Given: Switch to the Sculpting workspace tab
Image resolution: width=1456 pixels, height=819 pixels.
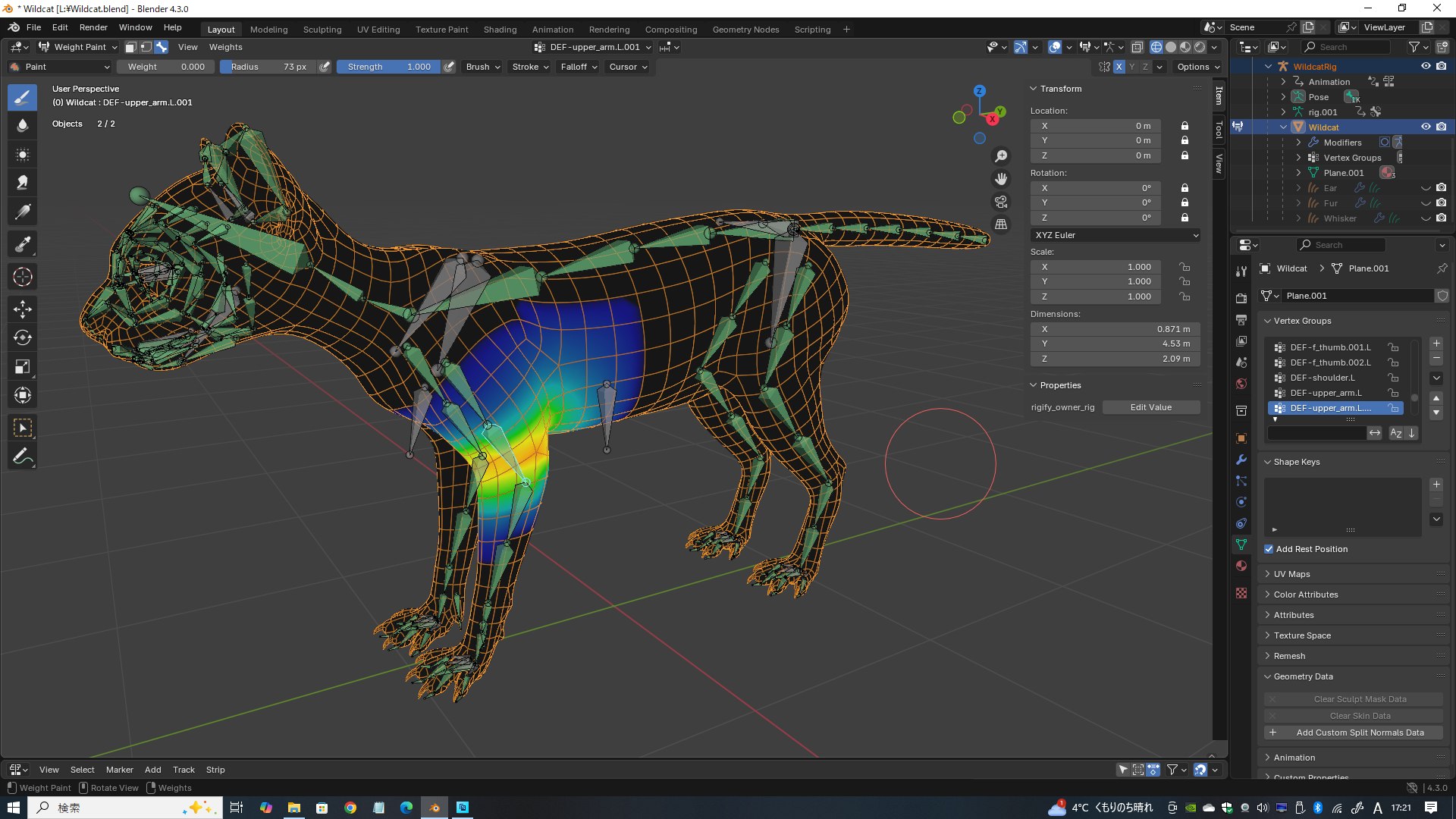Looking at the screenshot, I should pyautogui.click(x=322, y=30).
